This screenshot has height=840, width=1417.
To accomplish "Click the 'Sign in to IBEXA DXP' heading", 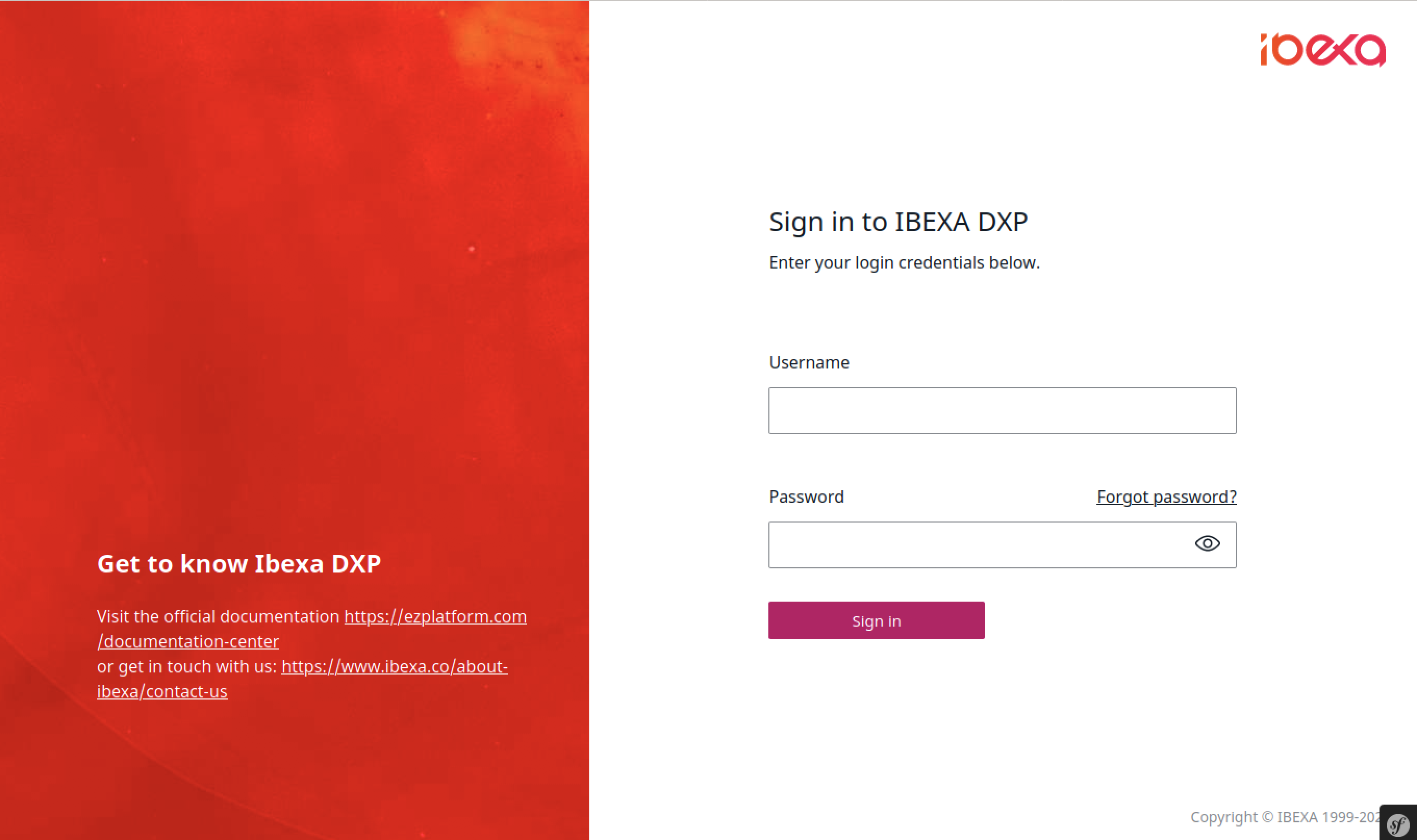I will click(898, 221).
